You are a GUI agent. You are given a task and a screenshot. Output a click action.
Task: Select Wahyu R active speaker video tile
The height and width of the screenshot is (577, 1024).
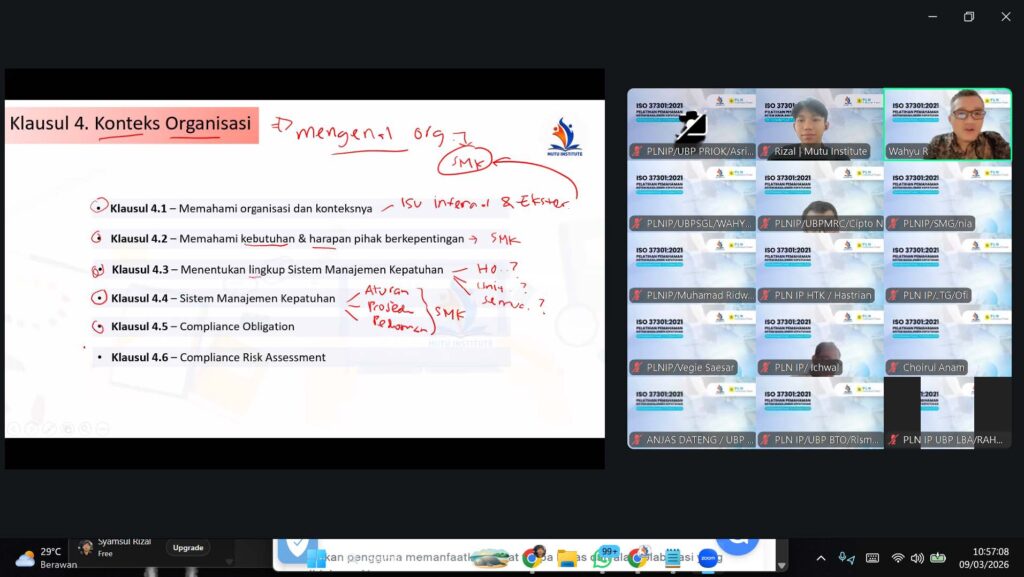click(947, 124)
